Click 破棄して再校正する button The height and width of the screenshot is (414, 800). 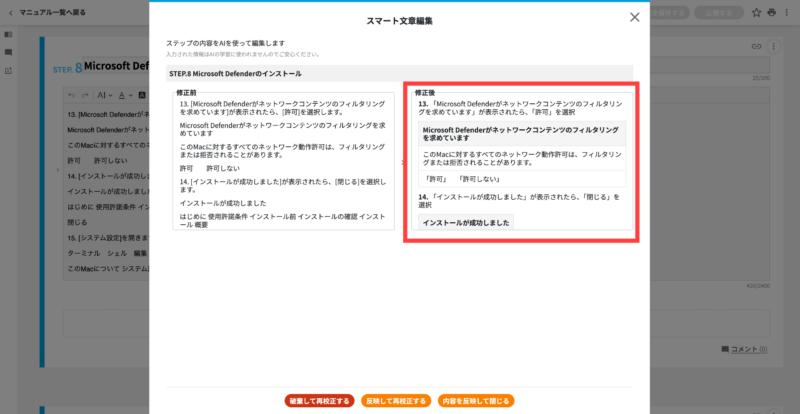319,401
